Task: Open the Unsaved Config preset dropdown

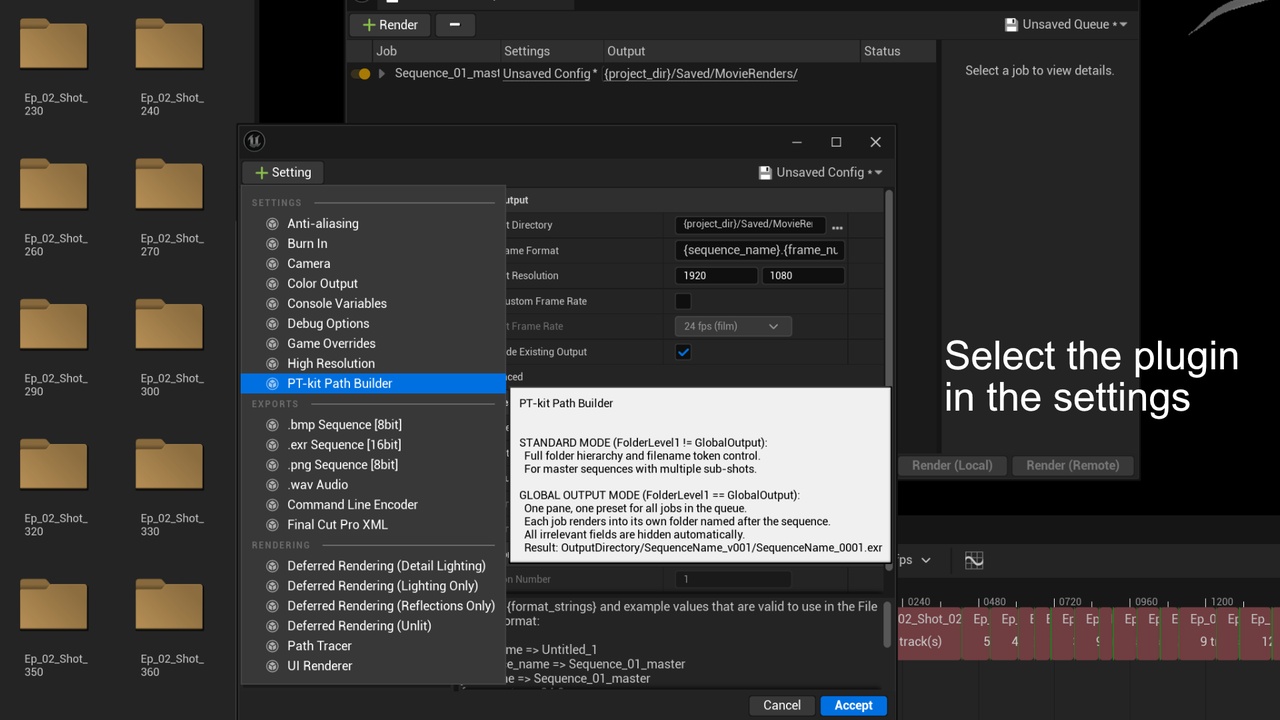Action: (820, 172)
